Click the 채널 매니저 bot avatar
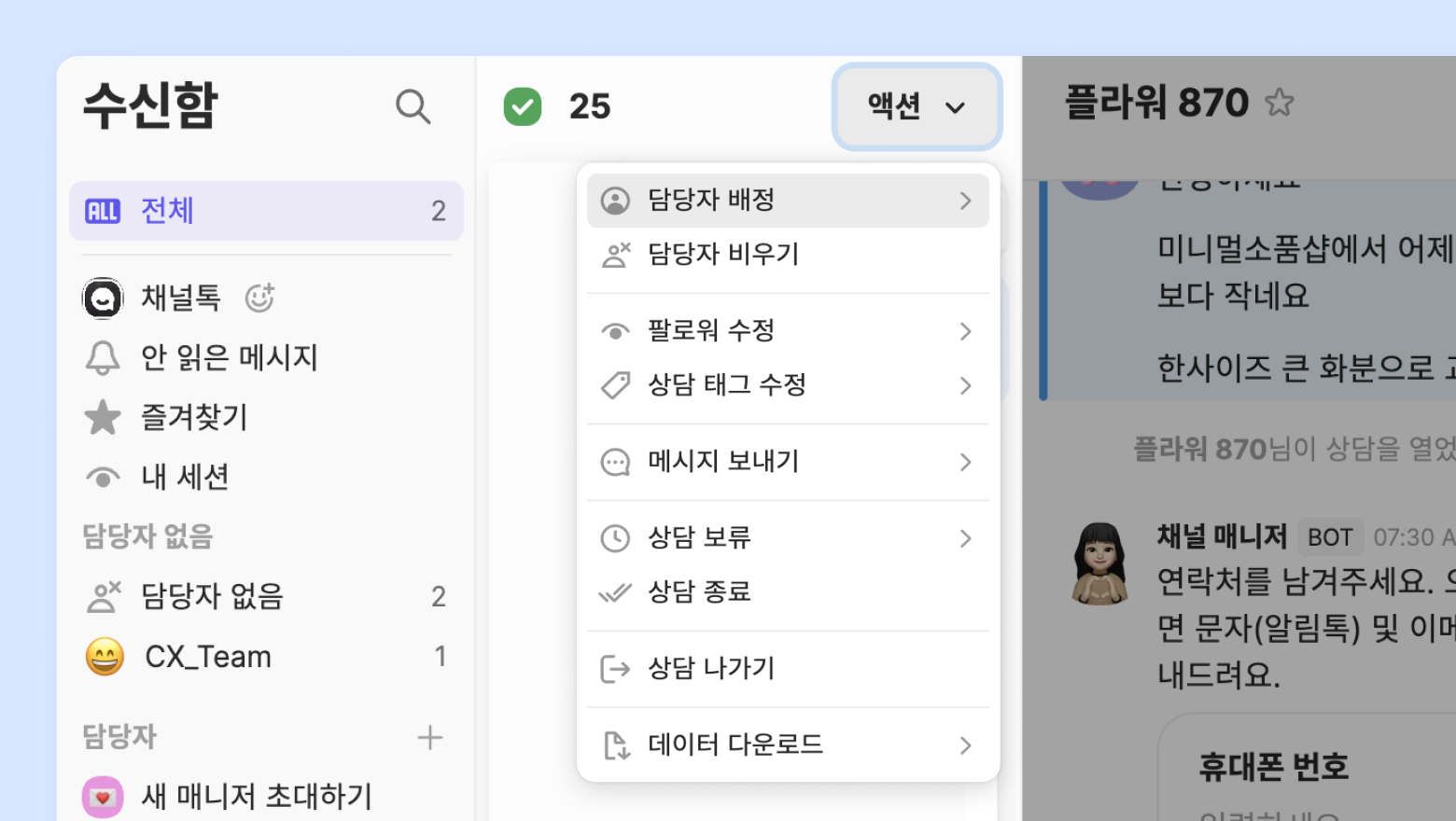Image resolution: width=1456 pixels, height=821 pixels. [x=1099, y=564]
